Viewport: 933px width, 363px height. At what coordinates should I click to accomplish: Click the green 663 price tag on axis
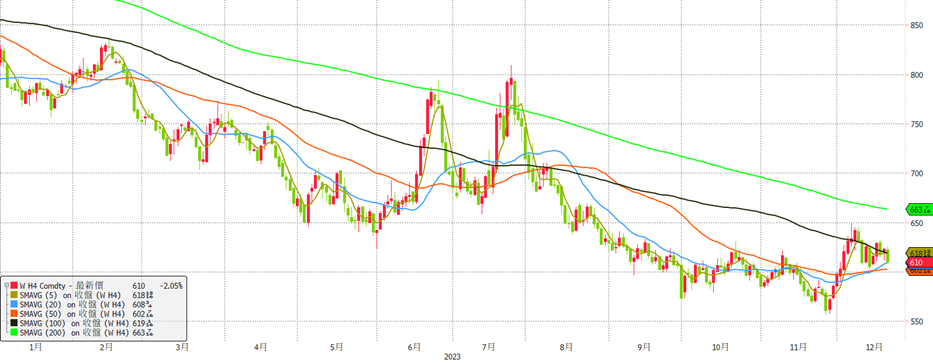(x=918, y=209)
